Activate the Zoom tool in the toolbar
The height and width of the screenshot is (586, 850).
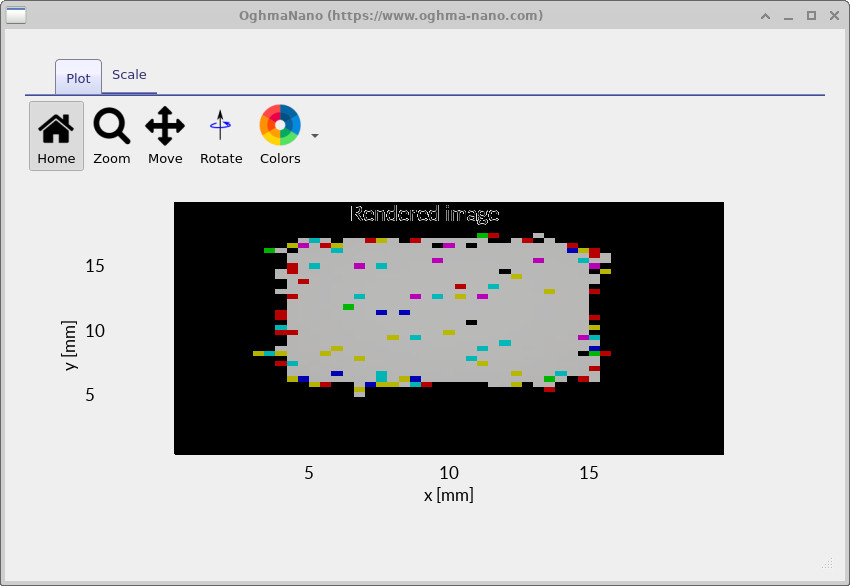pos(111,135)
